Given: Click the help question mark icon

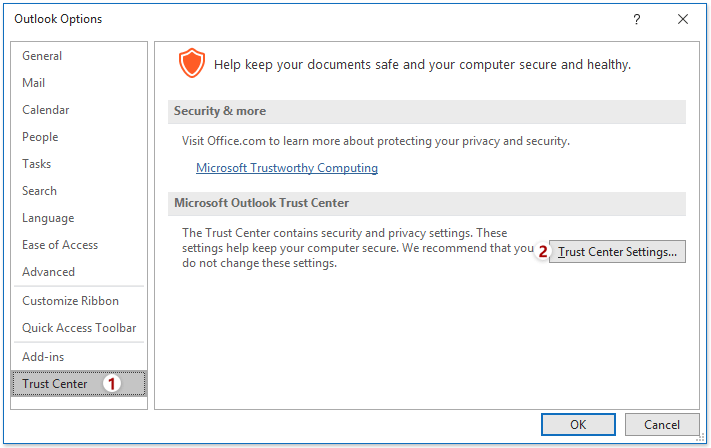Looking at the screenshot, I should (637, 19).
